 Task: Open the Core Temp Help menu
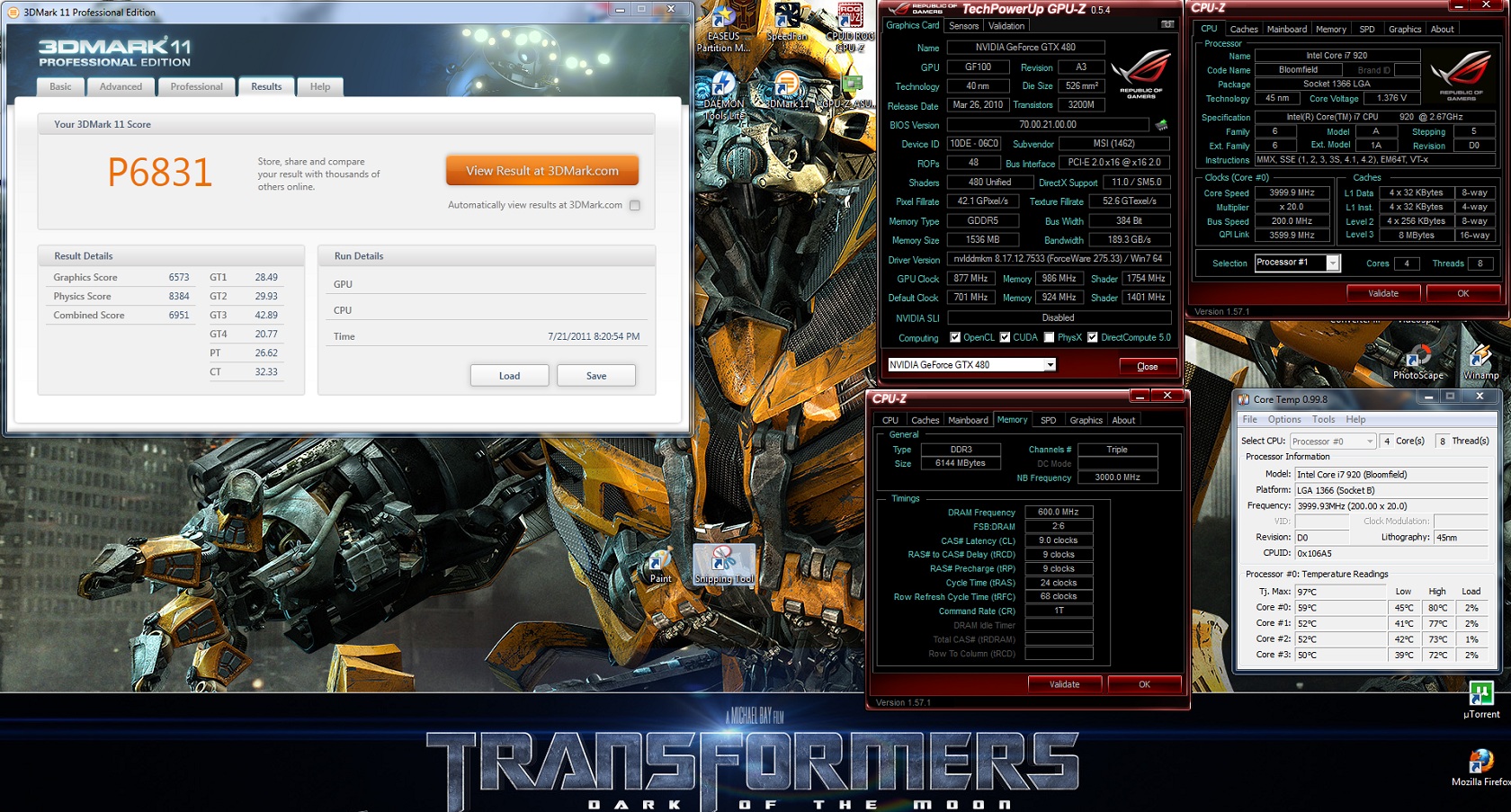(1355, 420)
